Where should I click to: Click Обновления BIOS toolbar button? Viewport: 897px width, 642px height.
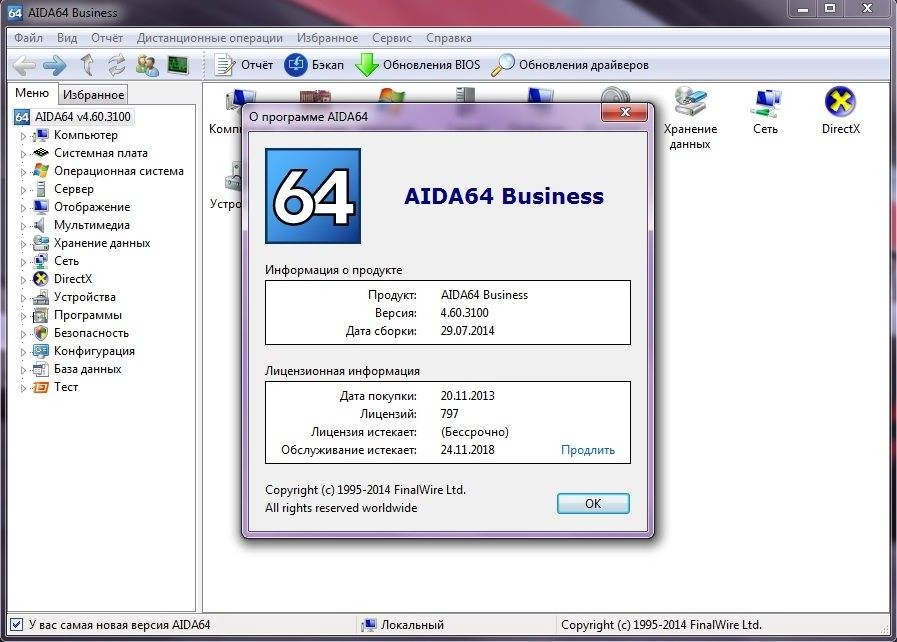(418, 65)
